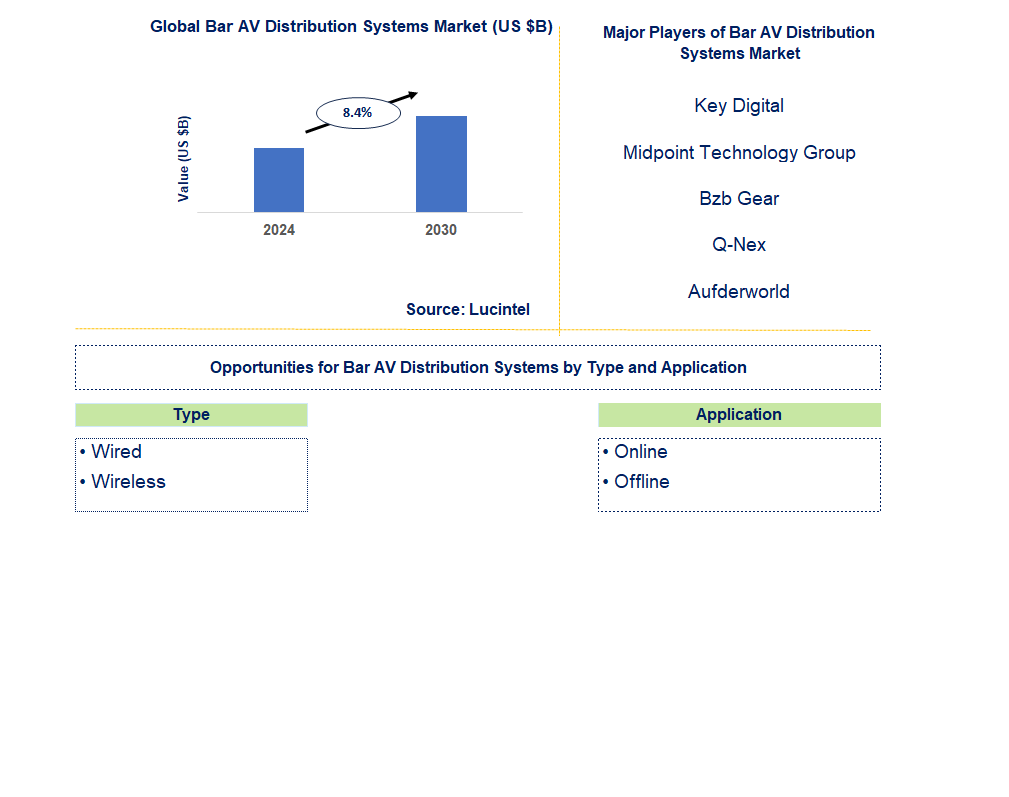The image size is (1009, 797).
Task: Click the 2024 year label
Action: tap(278, 229)
